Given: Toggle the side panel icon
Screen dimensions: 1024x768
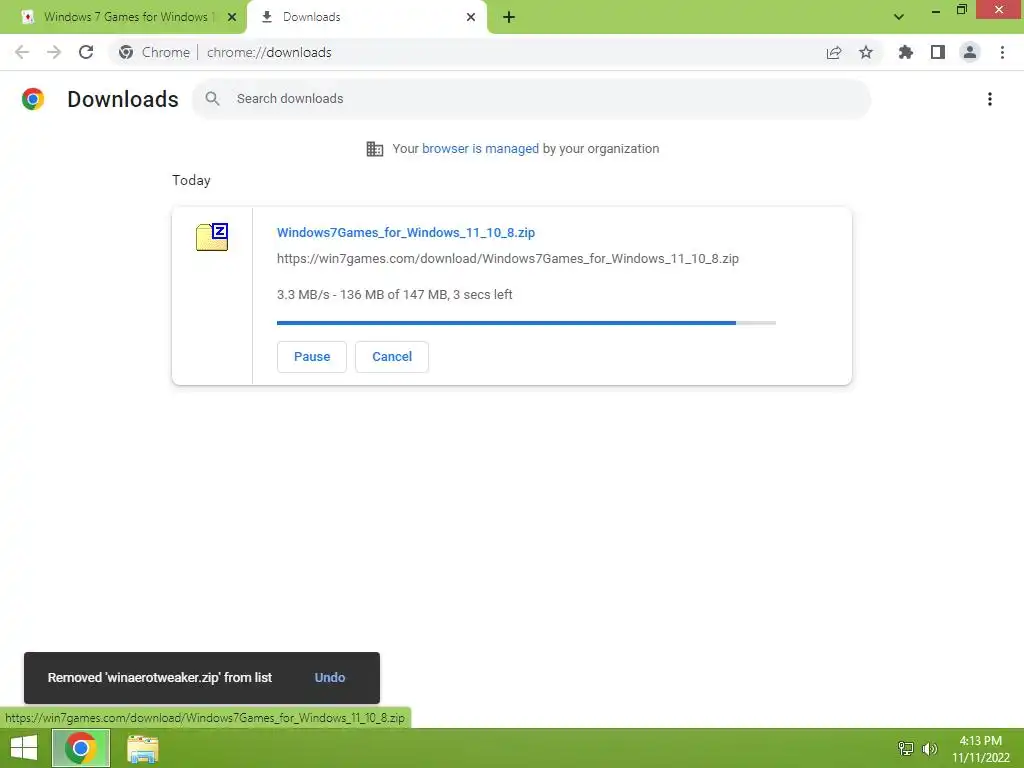Looking at the screenshot, I should [938, 52].
